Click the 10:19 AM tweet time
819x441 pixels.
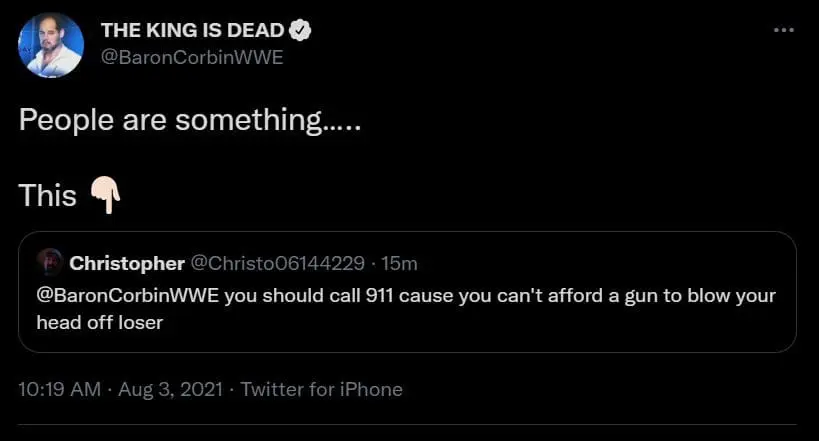[60, 389]
